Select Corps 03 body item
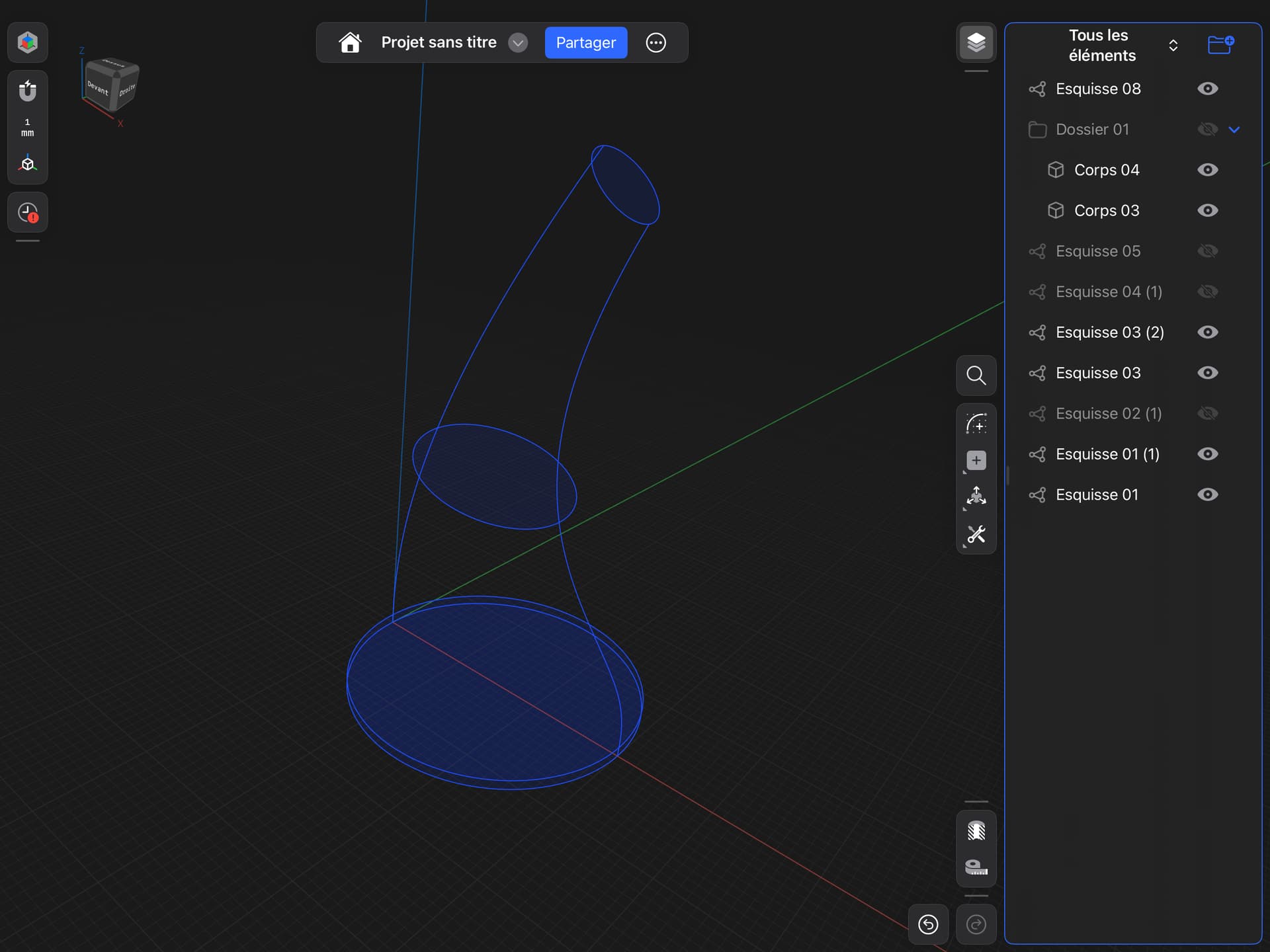1270x952 pixels. (x=1107, y=210)
